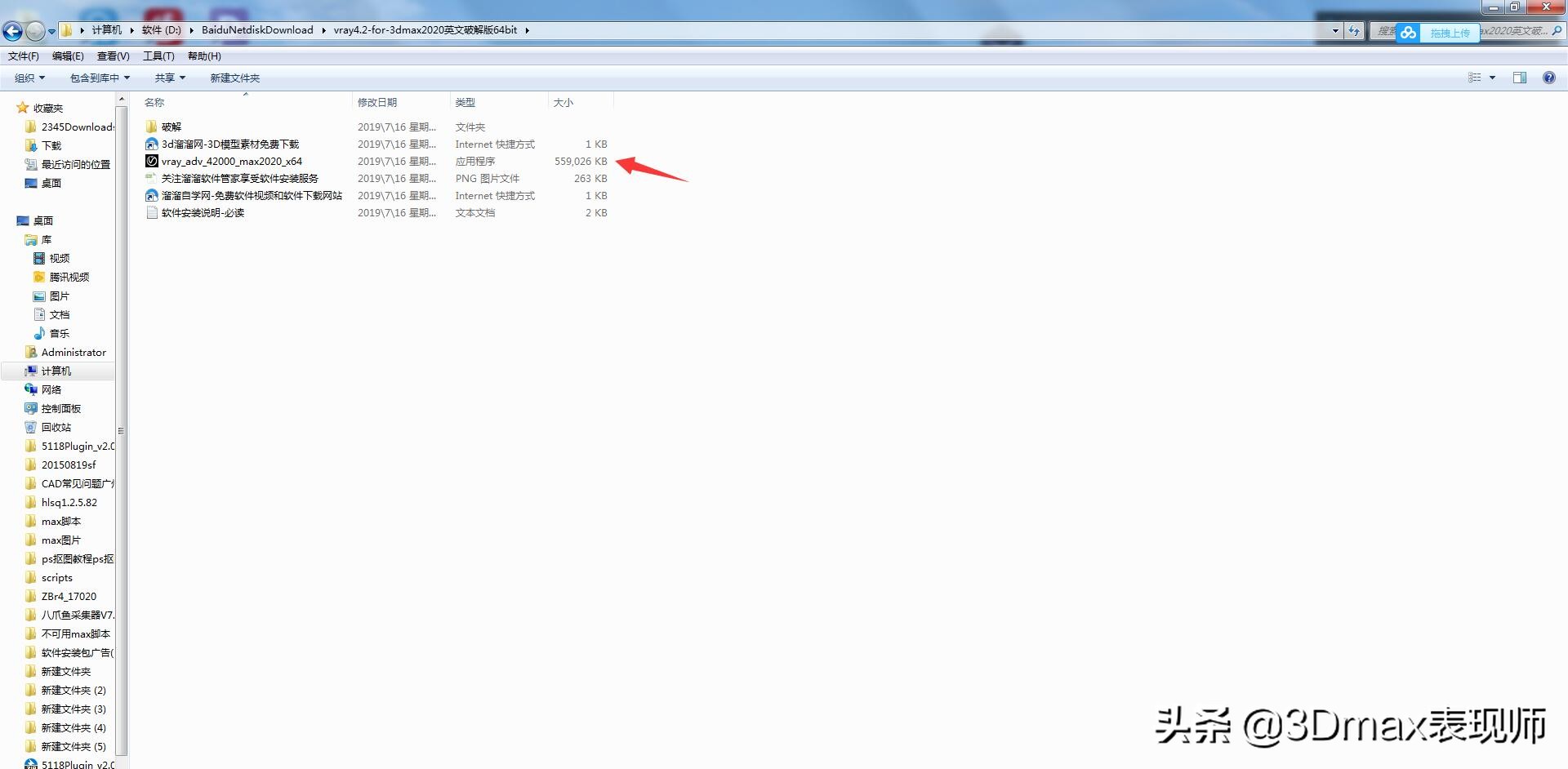The width and height of the screenshot is (1568, 769).
Task: Select the 3d溜溜网 shortcut file icon
Action: coord(151,144)
